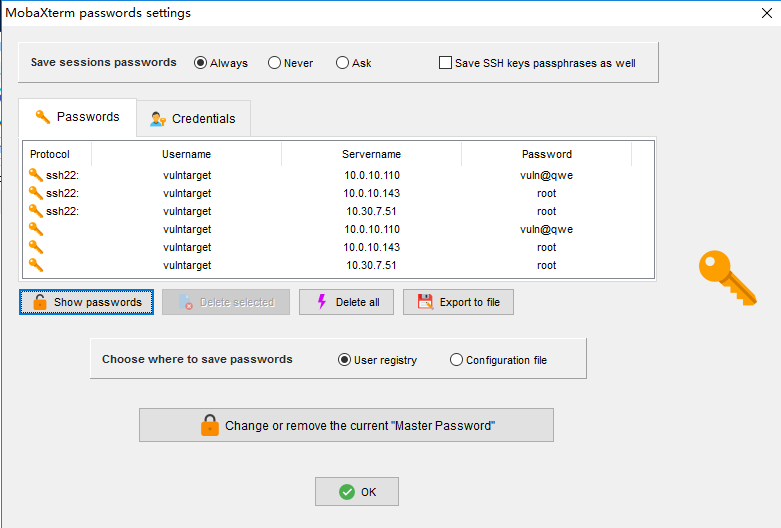
Task: Click servername 10.30.7.51 in the ssh22 row
Action: 372,211
